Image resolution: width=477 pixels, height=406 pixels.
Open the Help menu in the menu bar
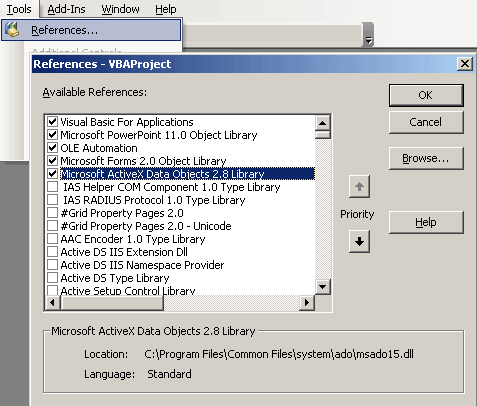click(x=166, y=9)
